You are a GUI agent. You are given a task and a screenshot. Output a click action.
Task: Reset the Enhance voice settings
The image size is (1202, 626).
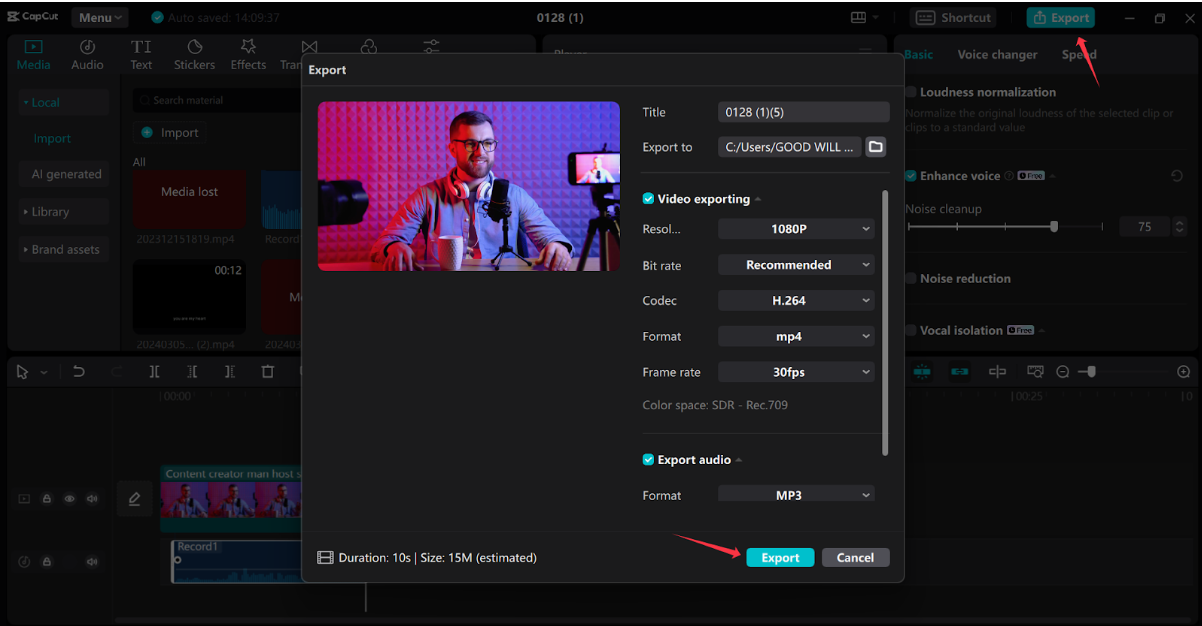click(1177, 176)
